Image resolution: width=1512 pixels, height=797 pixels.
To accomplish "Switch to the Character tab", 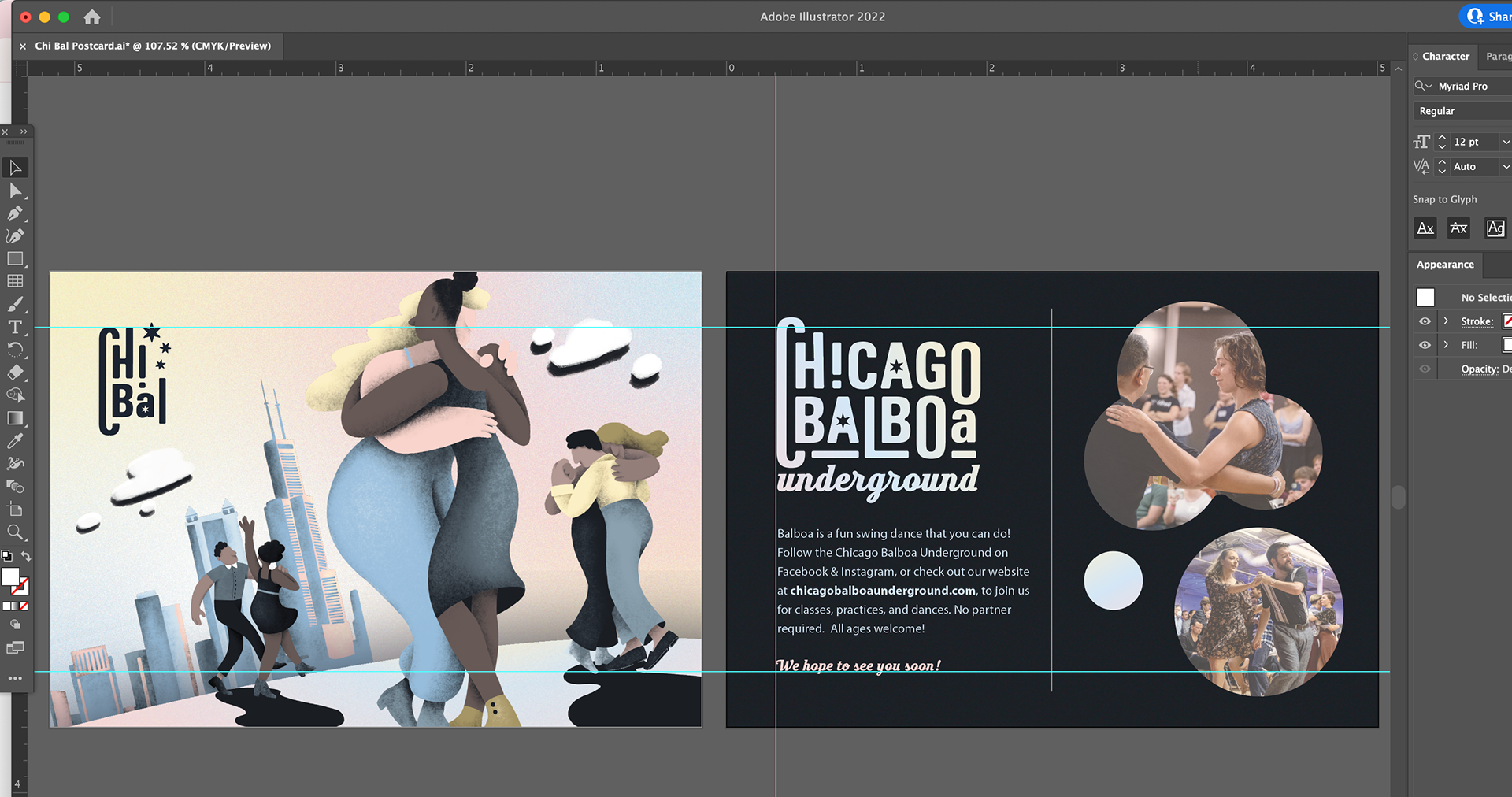I will click(1446, 57).
